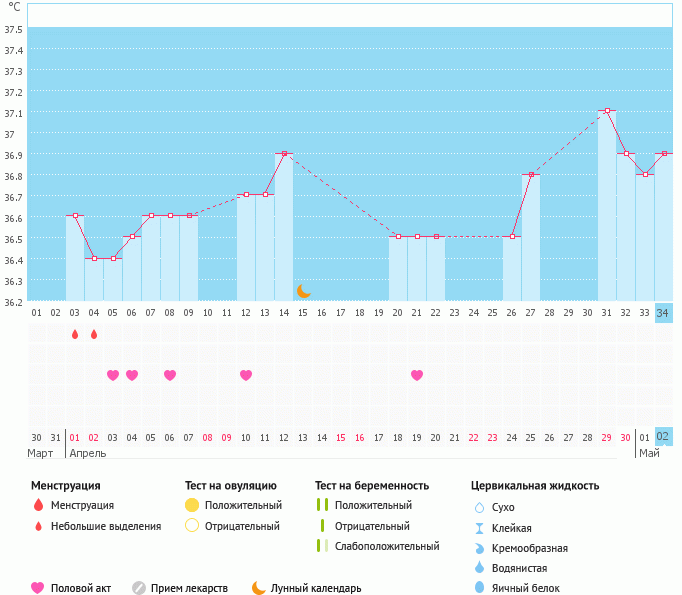Viewport: 682px width, 595px height.
Task: Click the menstruation drop on cycle day 04
Action: 94,334
